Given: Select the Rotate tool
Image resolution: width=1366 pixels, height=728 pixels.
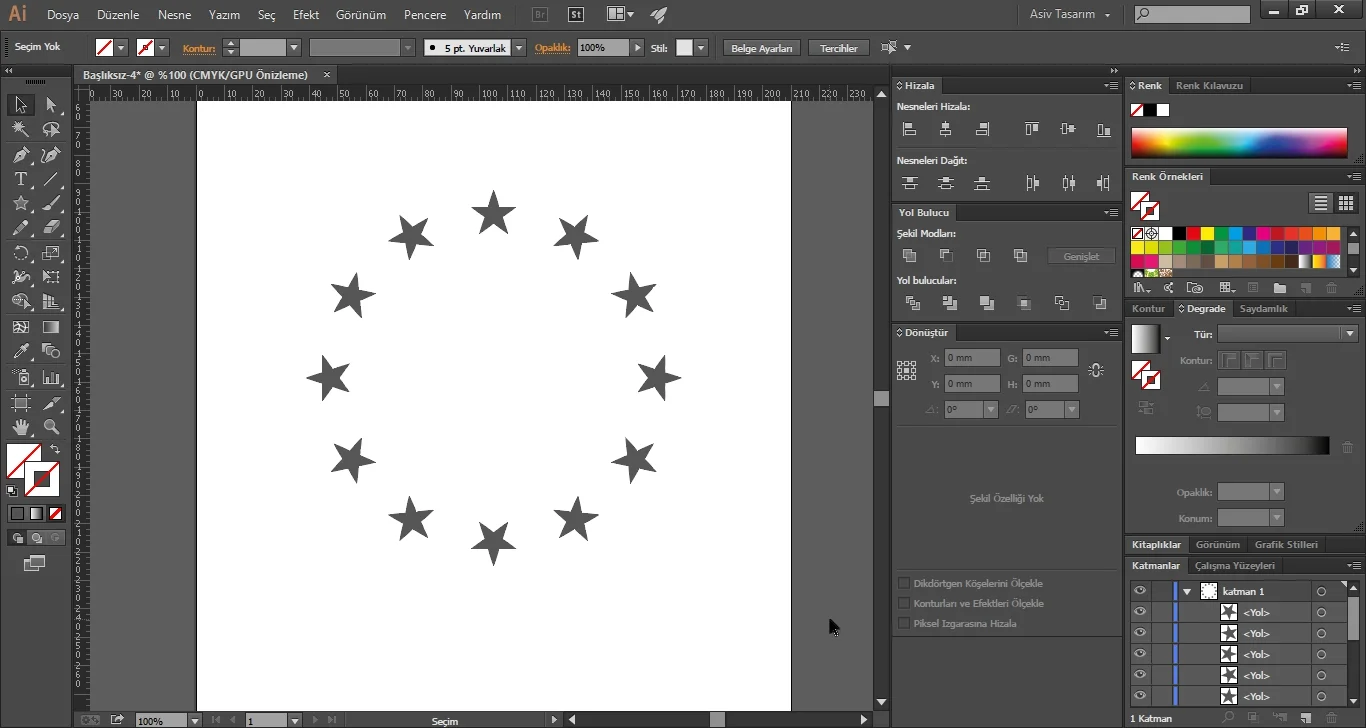Looking at the screenshot, I should [20, 253].
